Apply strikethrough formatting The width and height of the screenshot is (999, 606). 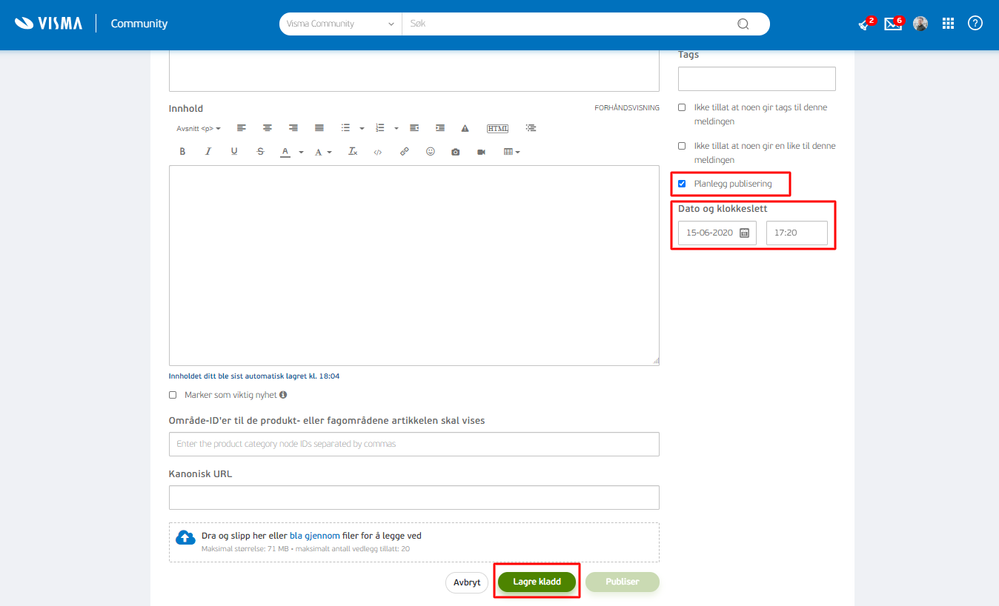[260, 152]
